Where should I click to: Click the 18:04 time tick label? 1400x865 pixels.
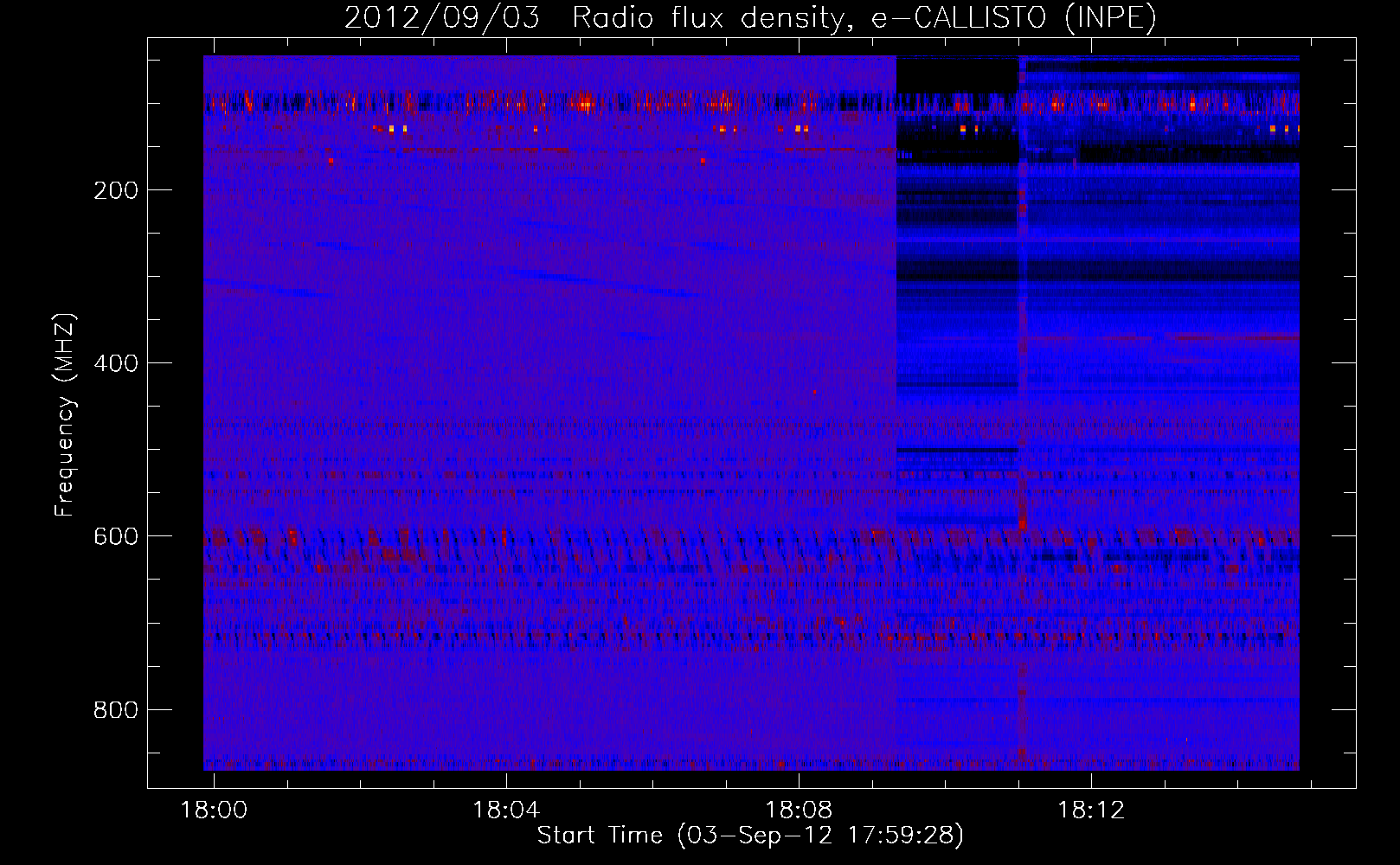[x=506, y=810]
